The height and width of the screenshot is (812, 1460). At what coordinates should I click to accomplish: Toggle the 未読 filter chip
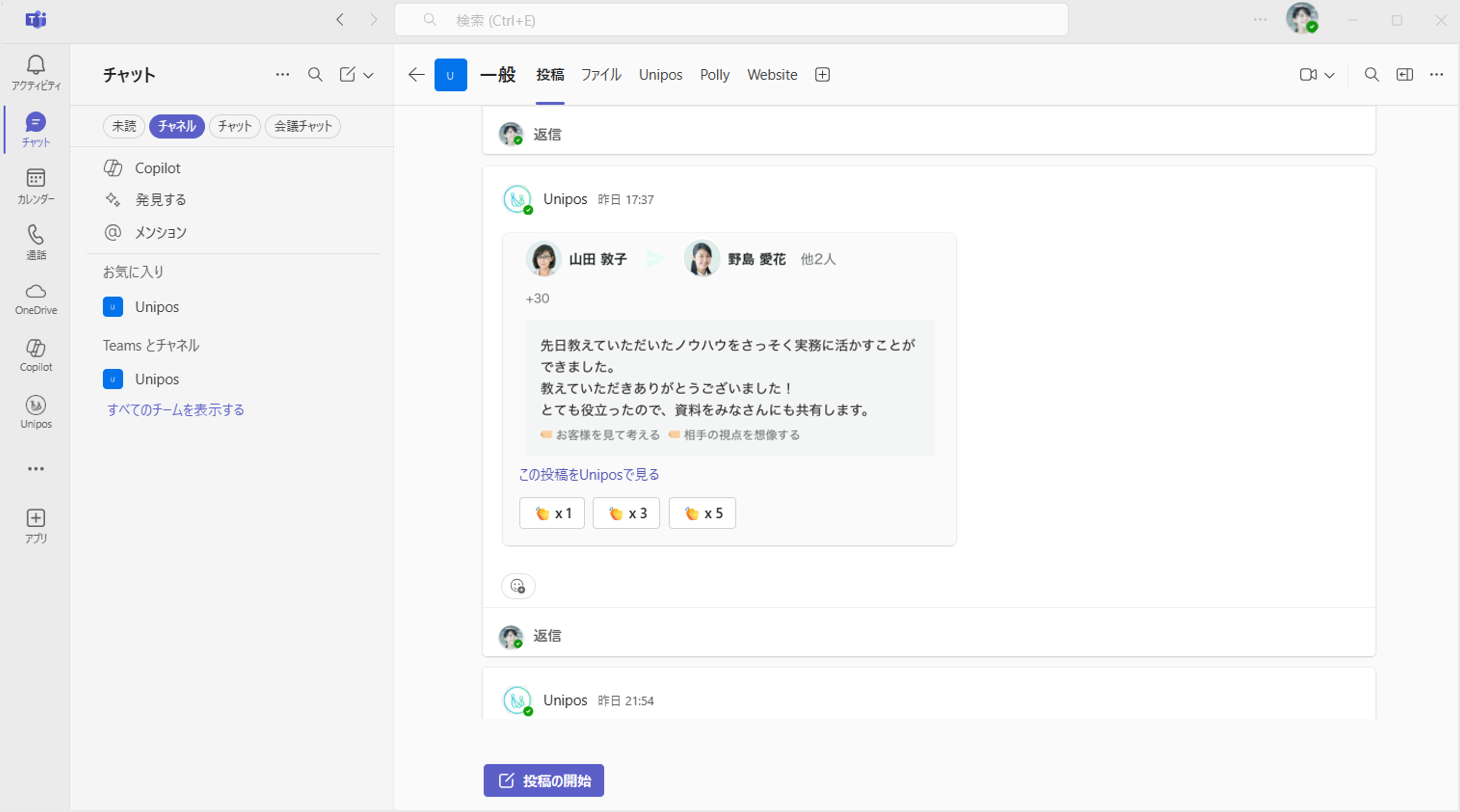pyautogui.click(x=124, y=126)
